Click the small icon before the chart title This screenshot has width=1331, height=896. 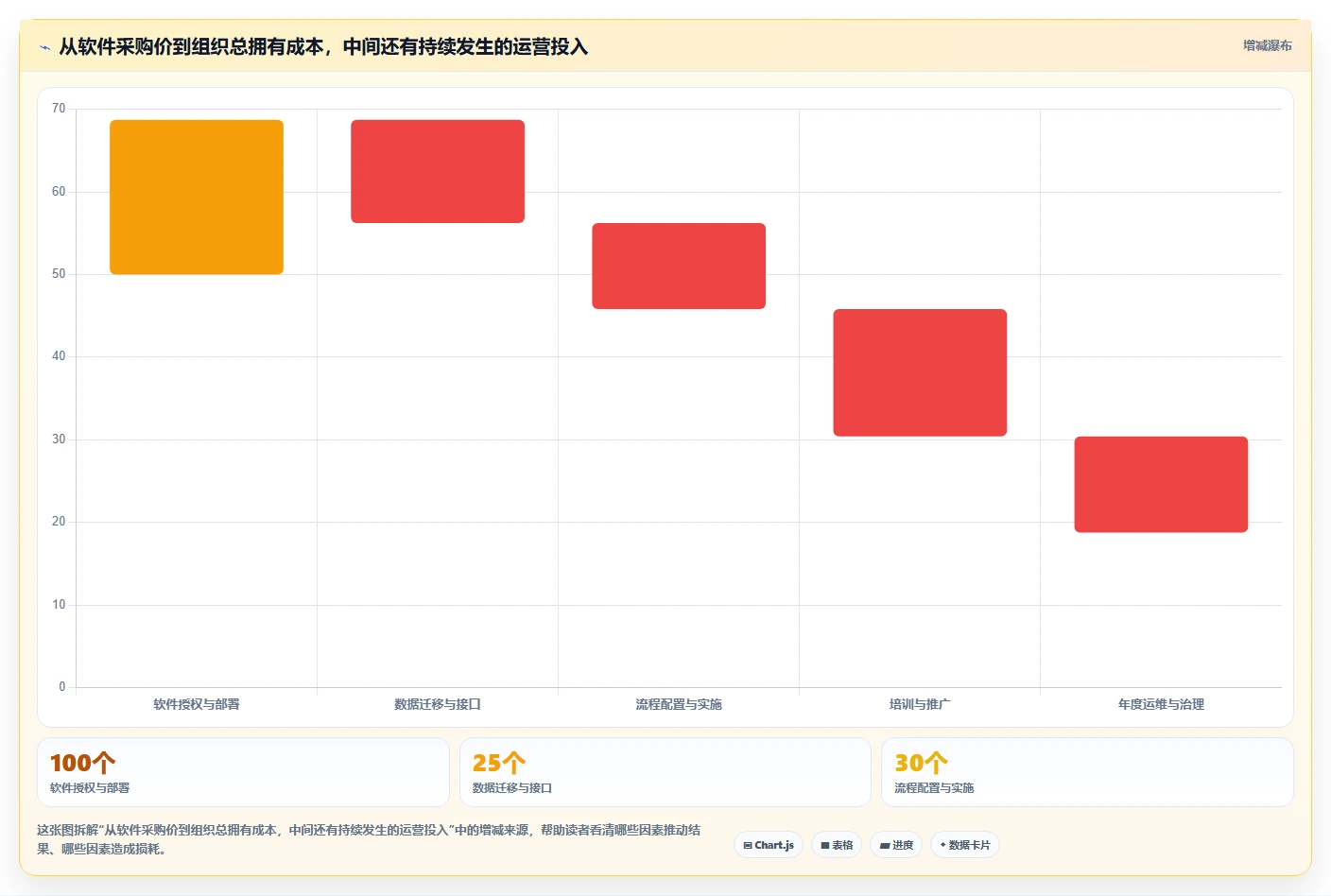(44, 47)
